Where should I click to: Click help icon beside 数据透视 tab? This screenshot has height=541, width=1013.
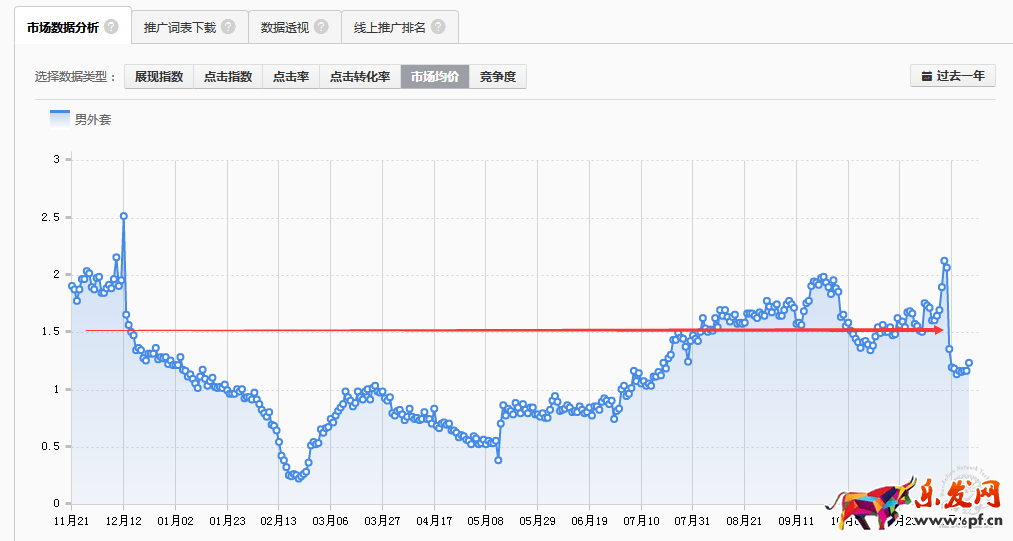point(321,27)
